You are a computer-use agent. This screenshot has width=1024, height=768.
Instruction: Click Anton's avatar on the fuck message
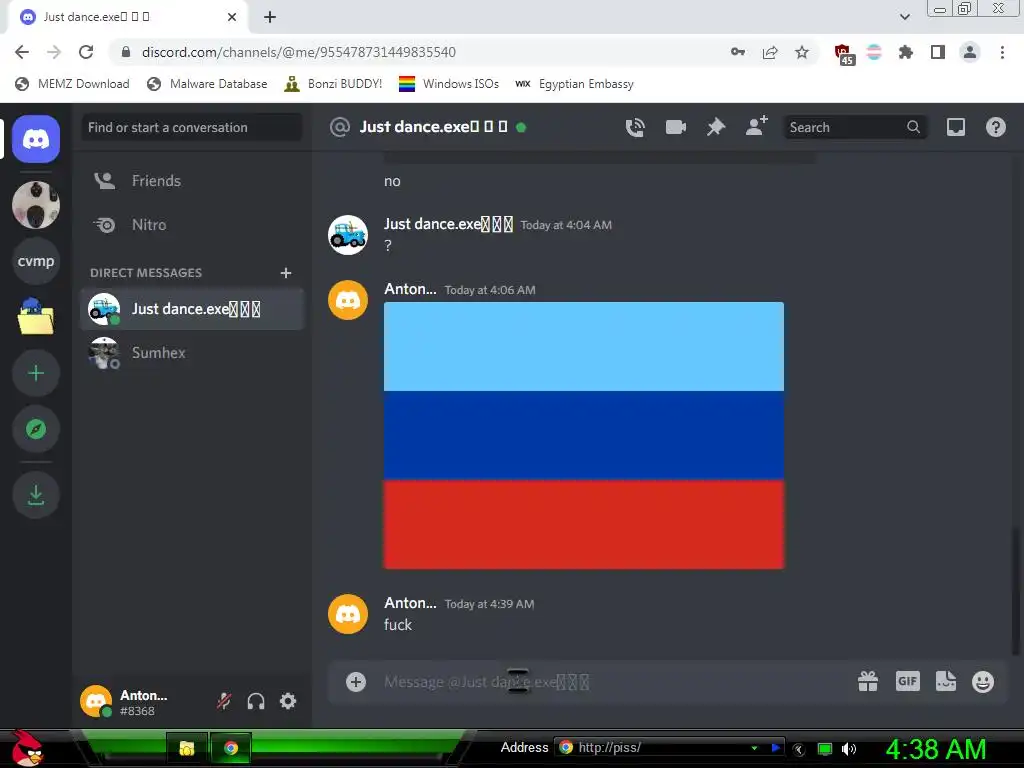pyautogui.click(x=347, y=614)
